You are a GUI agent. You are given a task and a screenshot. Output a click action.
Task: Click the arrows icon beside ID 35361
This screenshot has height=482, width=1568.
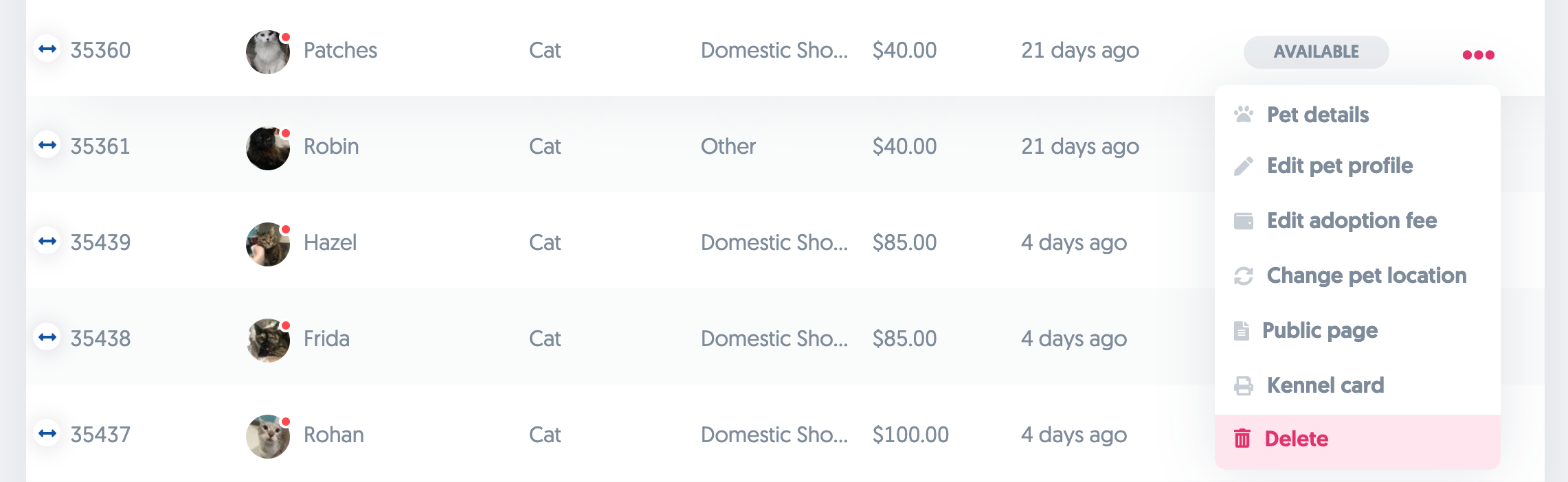point(47,145)
